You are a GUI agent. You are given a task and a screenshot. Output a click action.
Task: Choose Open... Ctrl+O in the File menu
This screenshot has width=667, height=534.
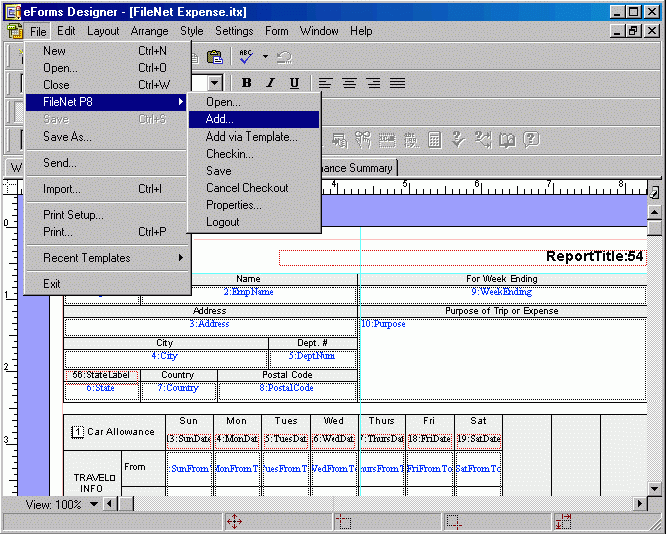[108, 68]
